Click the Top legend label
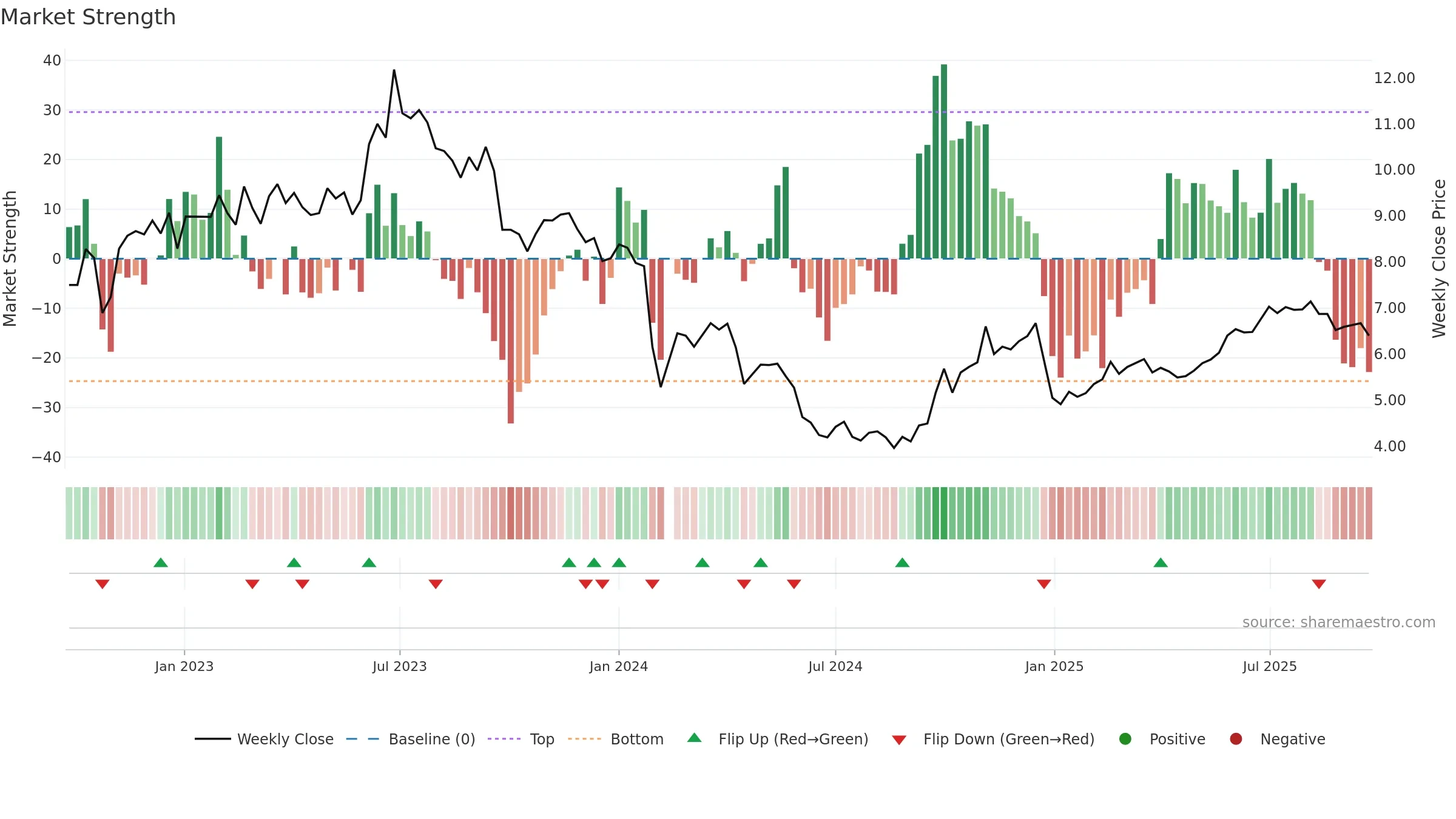Viewport: 1456px width, 819px height. [x=542, y=740]
